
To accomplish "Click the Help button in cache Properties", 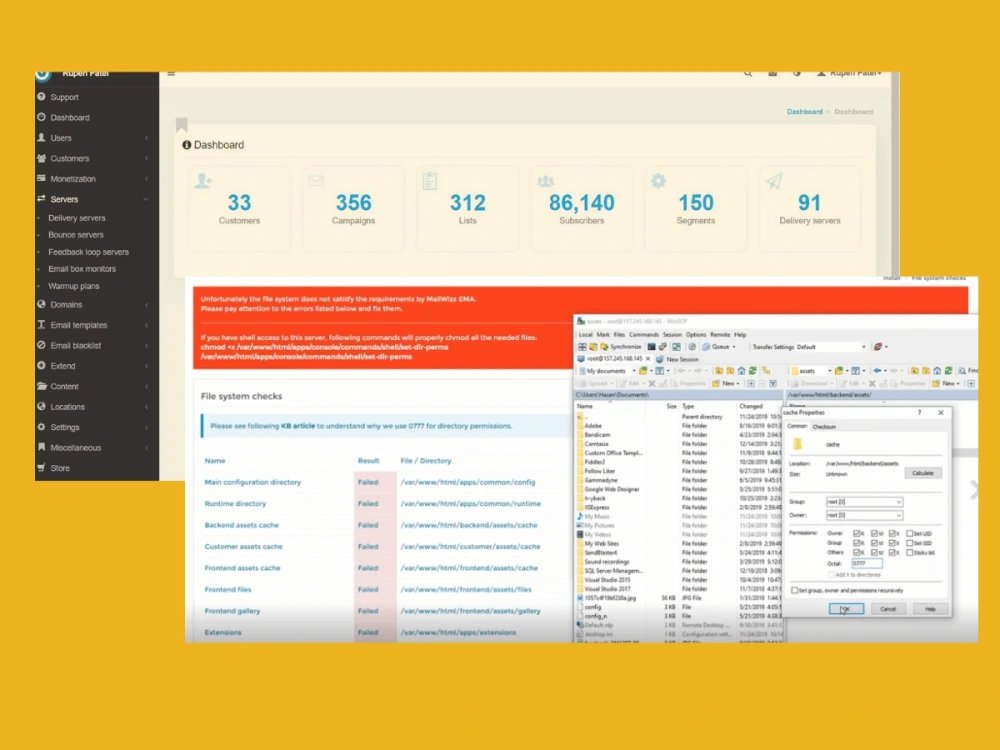I will (930, 609).
